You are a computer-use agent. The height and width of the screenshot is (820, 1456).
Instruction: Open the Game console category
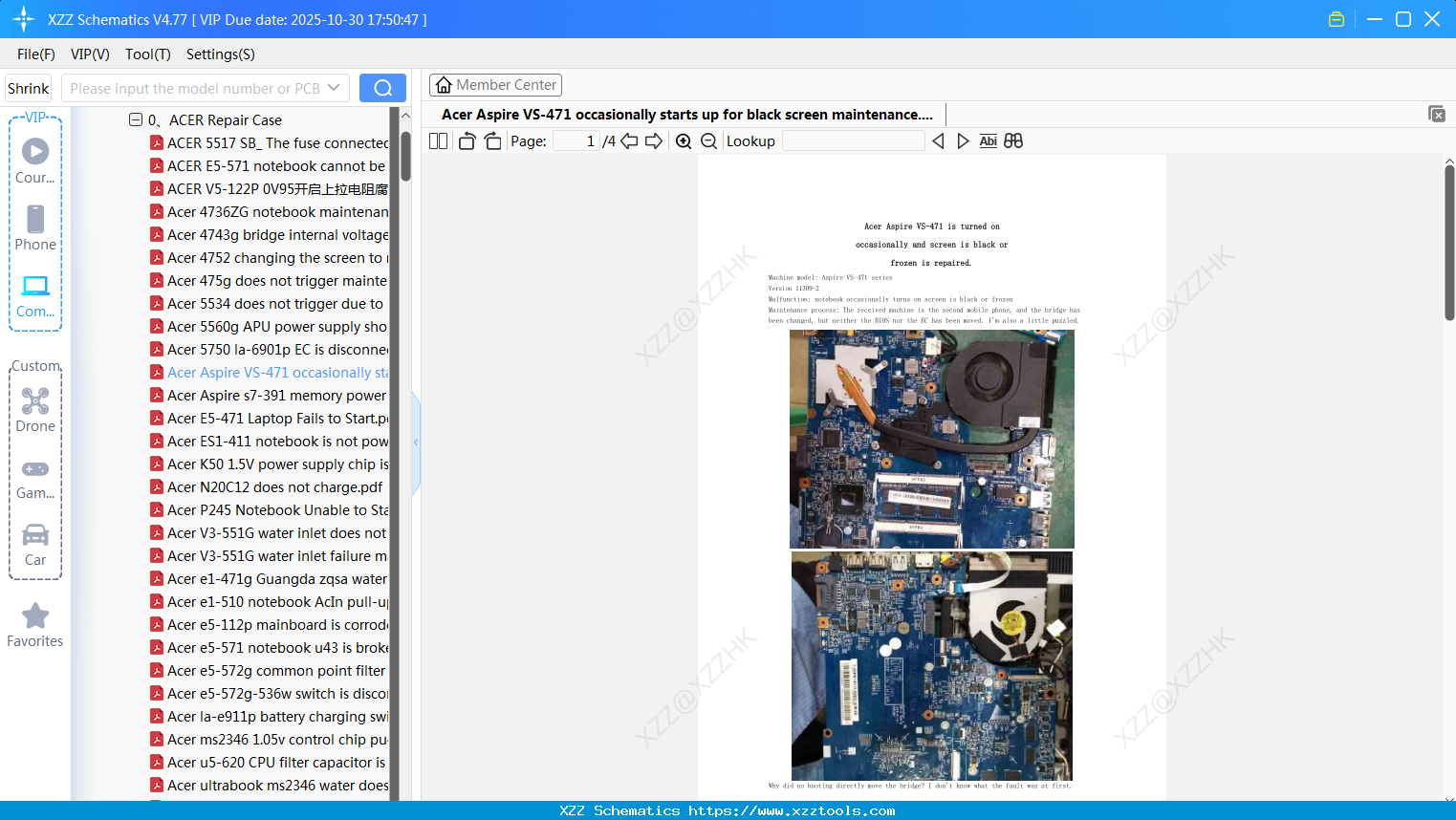[x=35, y=478]
